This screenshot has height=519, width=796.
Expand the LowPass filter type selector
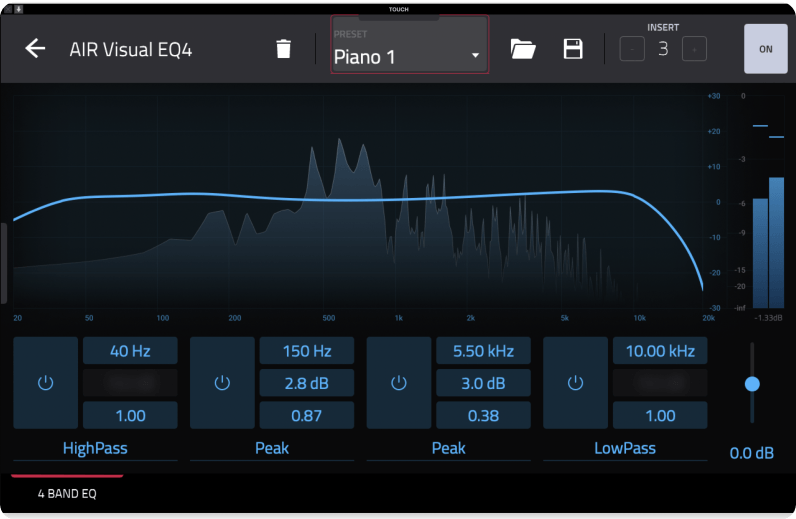pos(625,448)
